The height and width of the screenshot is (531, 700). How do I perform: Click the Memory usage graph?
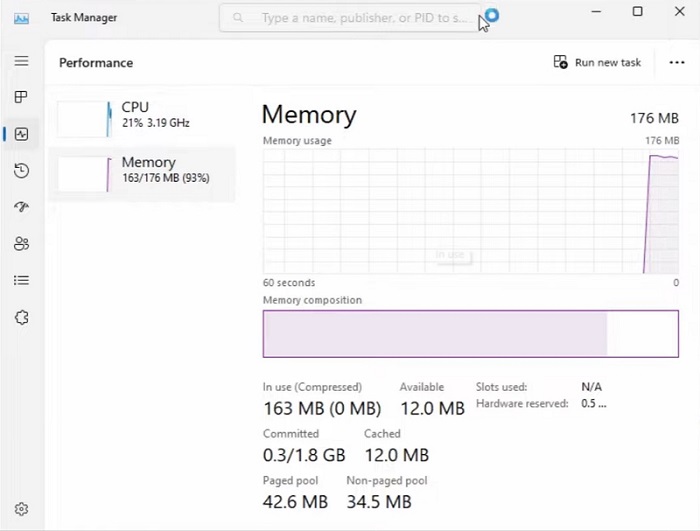point(470,210)
